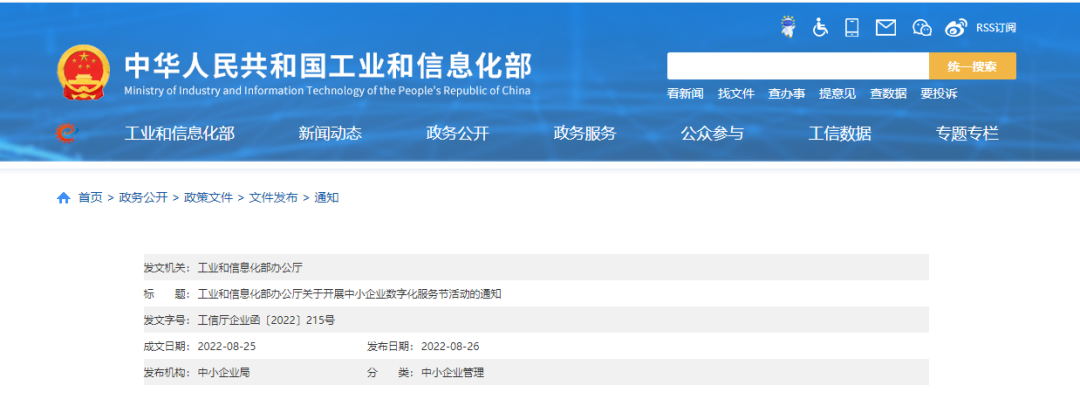Click the red swirl icon beside navigation
The width and height of the screenshot is (1080, 406).
[x=67, y=132]
